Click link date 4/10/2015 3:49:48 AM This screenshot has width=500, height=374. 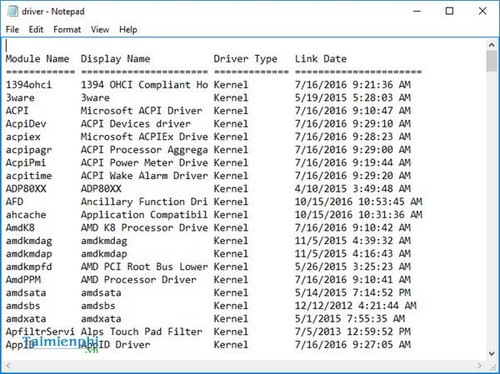(353, 189)
